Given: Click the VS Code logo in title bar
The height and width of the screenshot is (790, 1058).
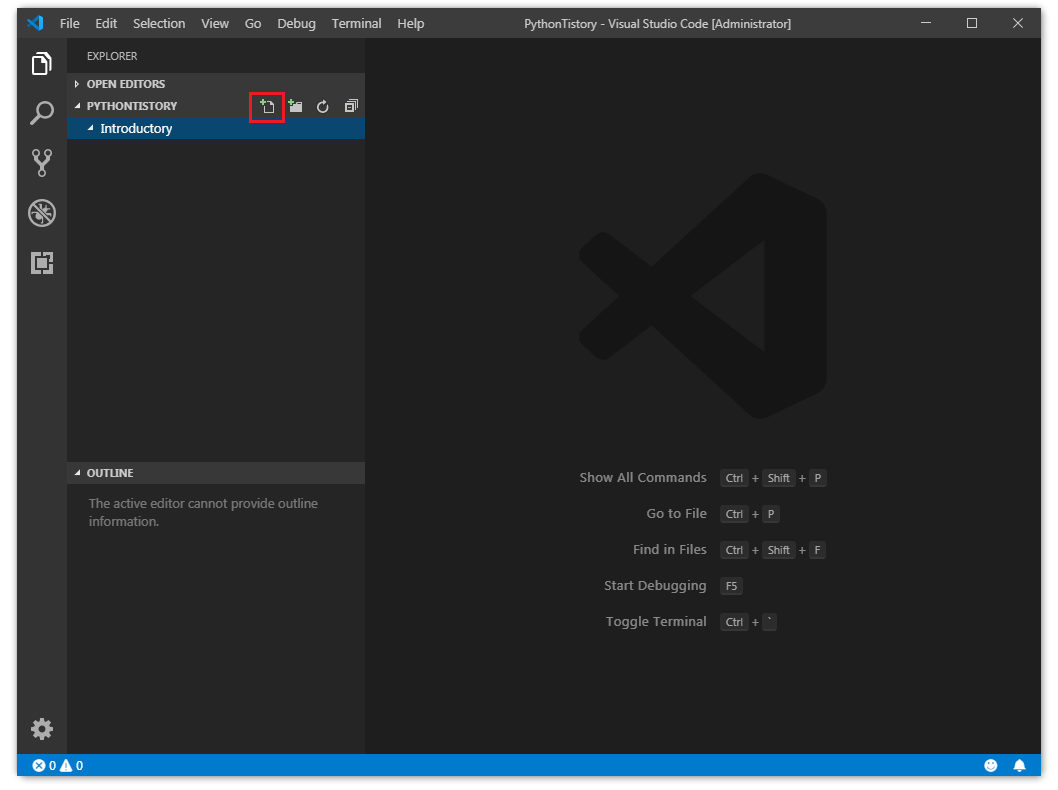Looking at the screenshot, I should (x=35, y=23).
